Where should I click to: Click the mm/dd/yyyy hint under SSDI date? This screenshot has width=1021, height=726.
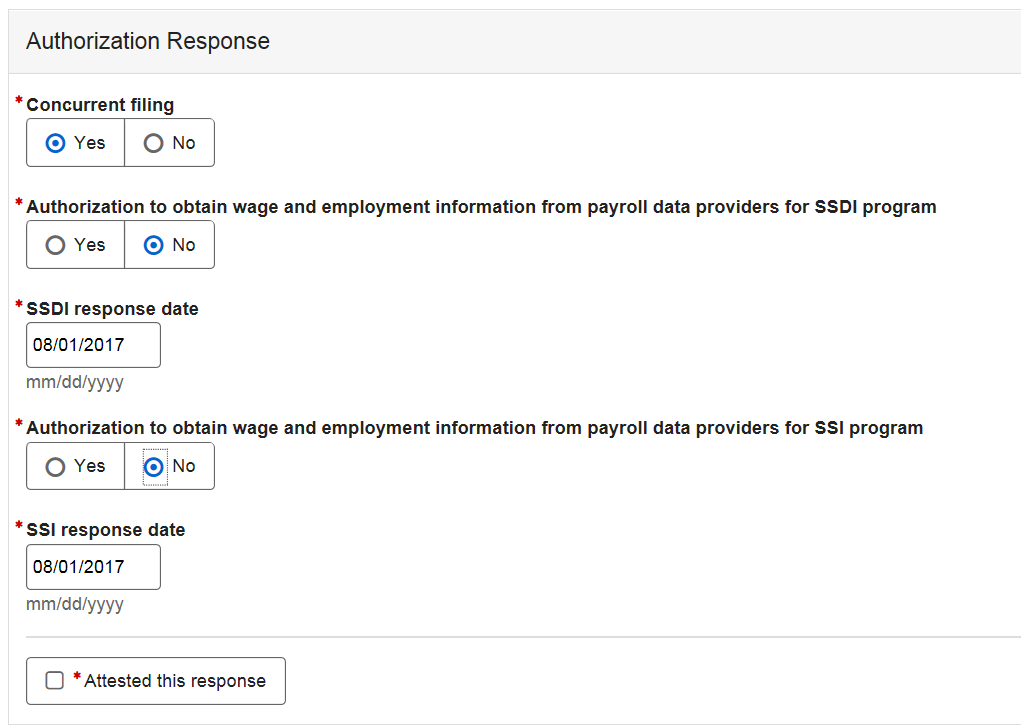tap(75, 383)
